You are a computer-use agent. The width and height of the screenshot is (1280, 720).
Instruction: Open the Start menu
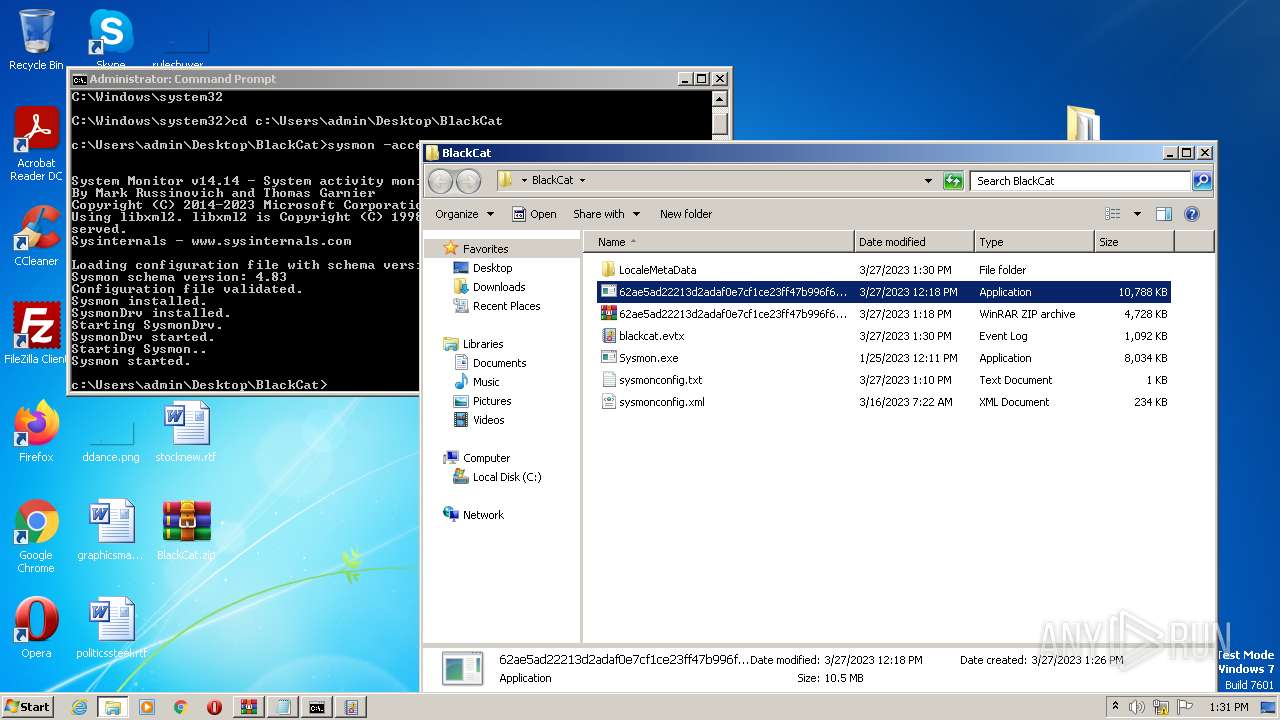28,707
